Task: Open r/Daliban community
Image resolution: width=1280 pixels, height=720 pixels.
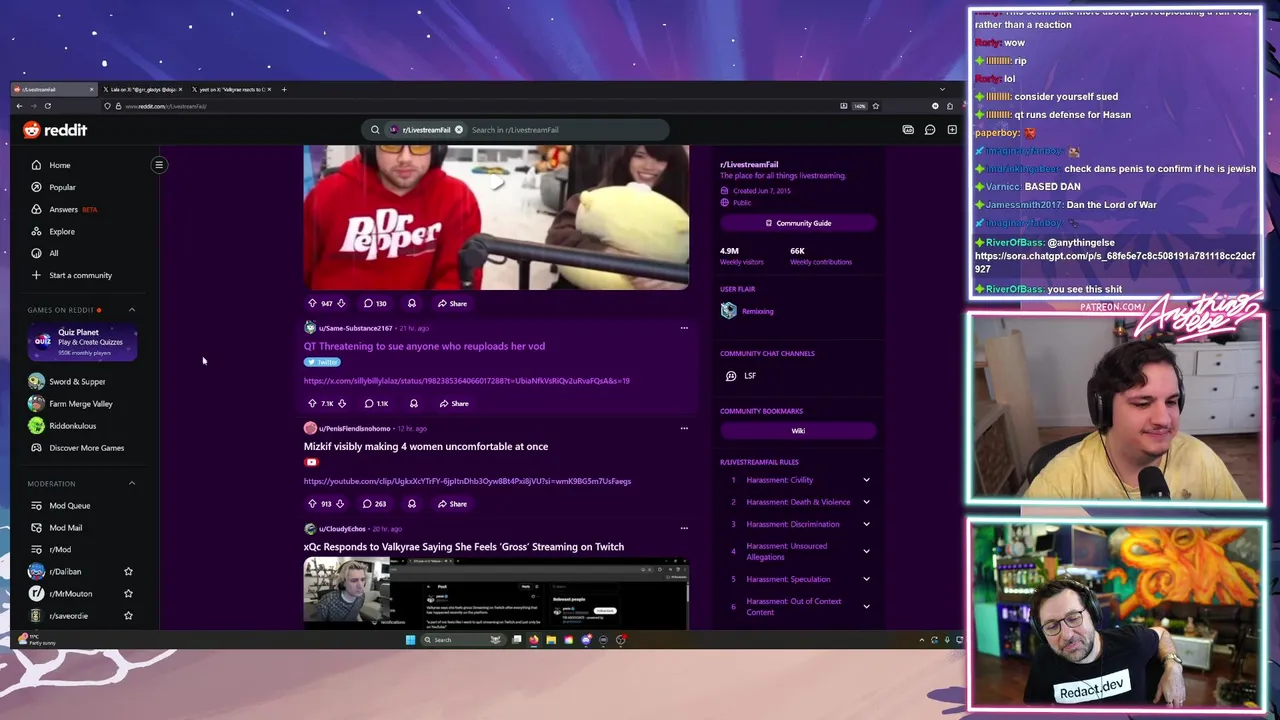Action: [x=65, y=572]
